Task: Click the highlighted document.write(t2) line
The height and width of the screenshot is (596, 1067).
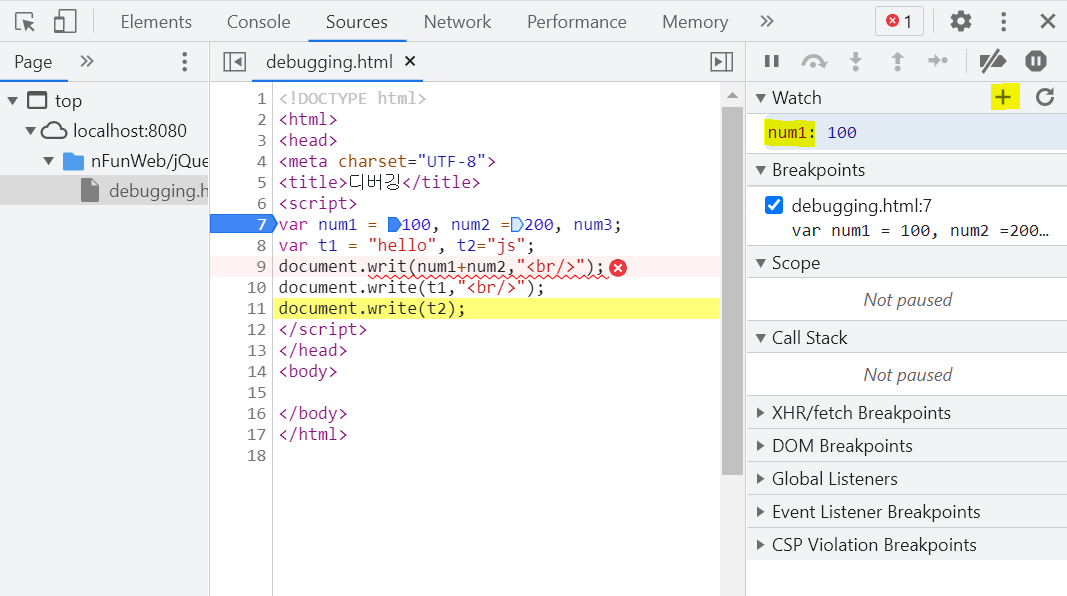Action: [495, 308]
